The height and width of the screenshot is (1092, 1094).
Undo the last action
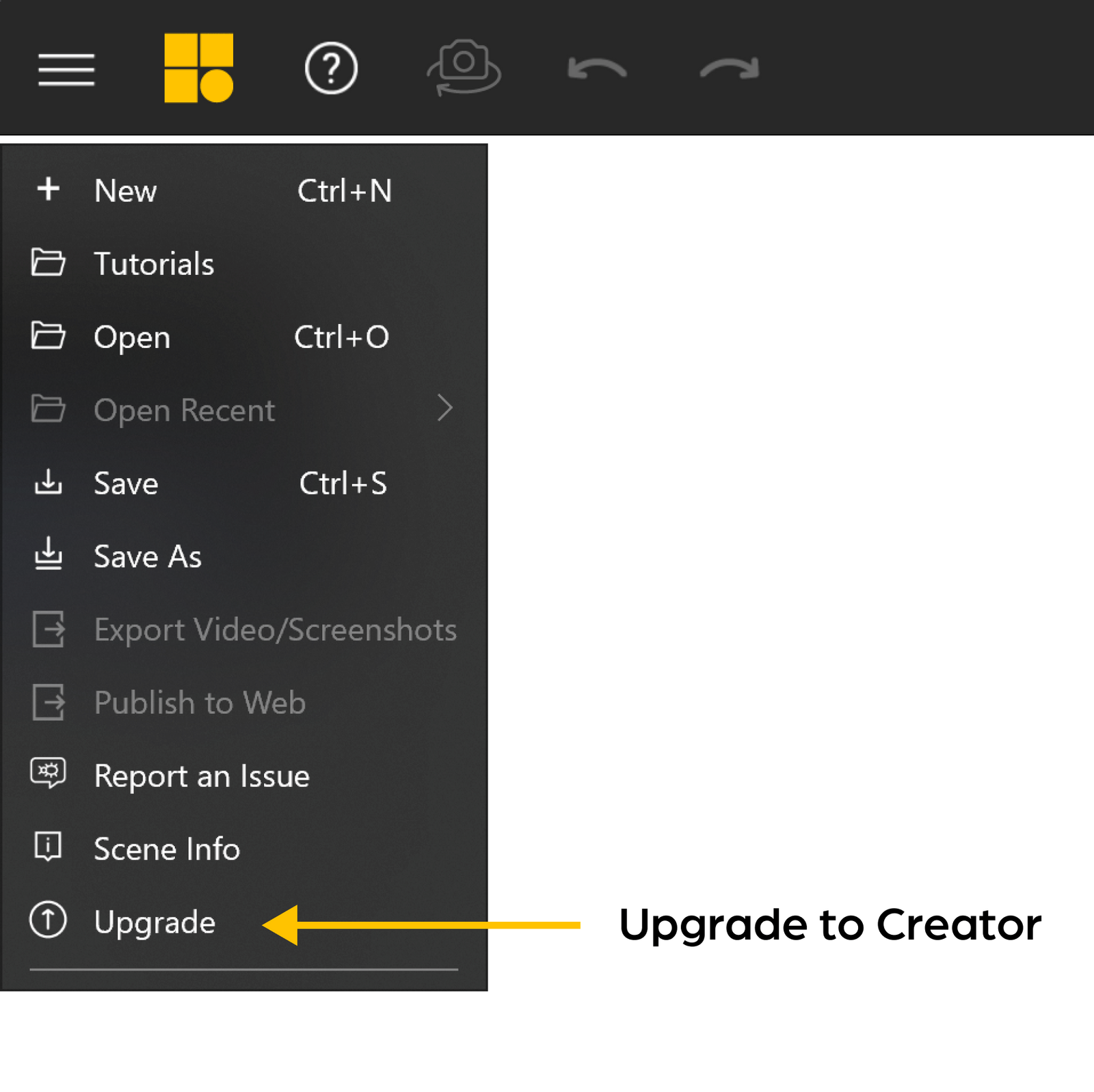coord(596,67)
